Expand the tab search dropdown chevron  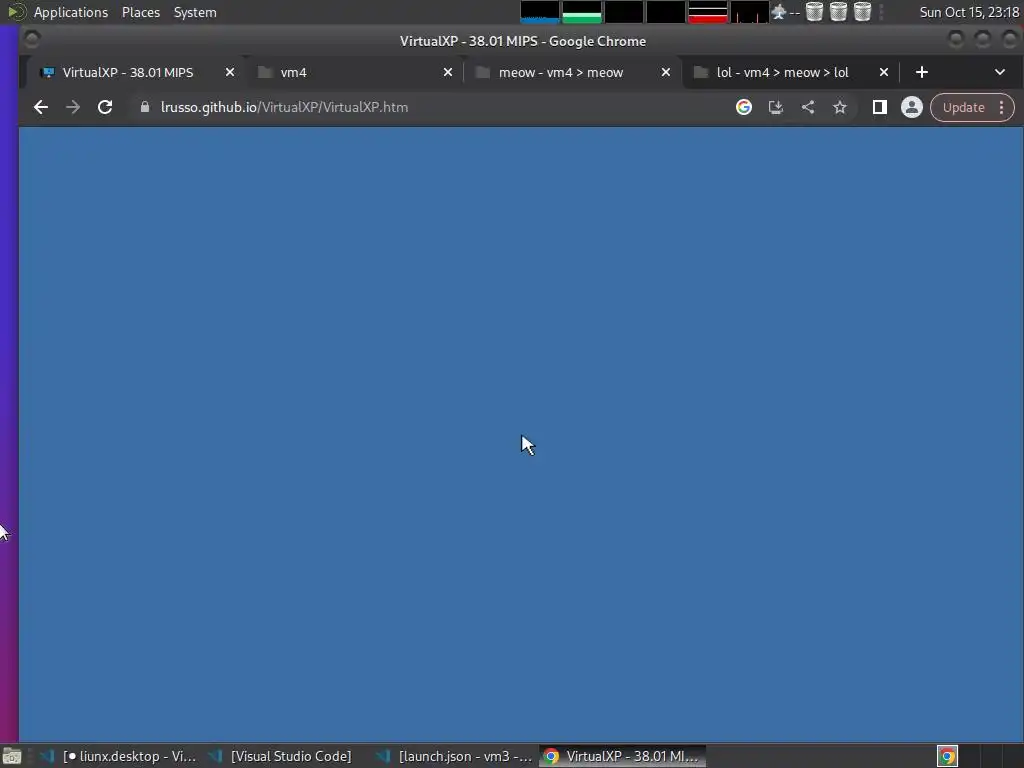pyautogui.click(x=1000, y=72)
